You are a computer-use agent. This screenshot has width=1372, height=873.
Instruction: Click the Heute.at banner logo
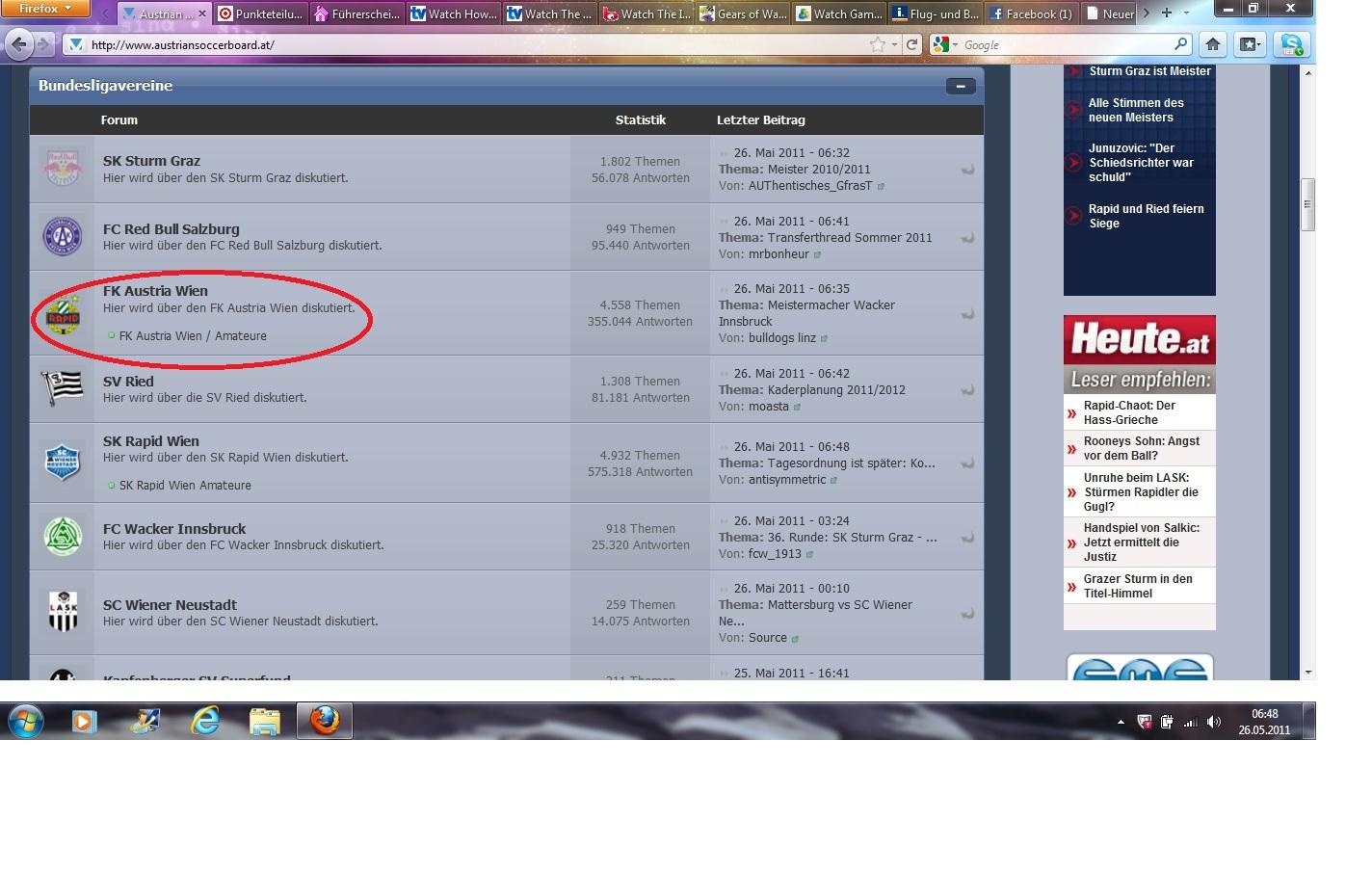click(1139, 339)
